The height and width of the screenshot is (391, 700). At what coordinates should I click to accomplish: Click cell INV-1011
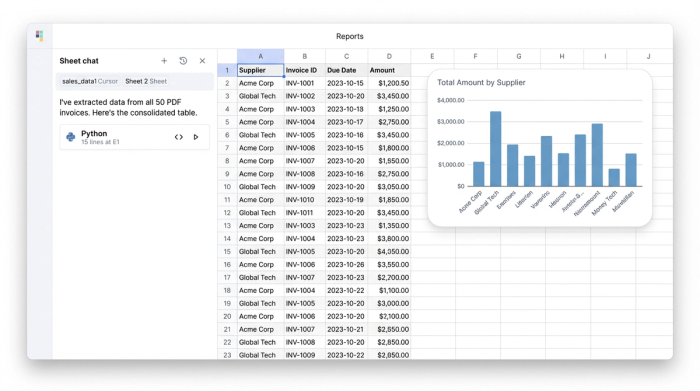tap(304, 212)
